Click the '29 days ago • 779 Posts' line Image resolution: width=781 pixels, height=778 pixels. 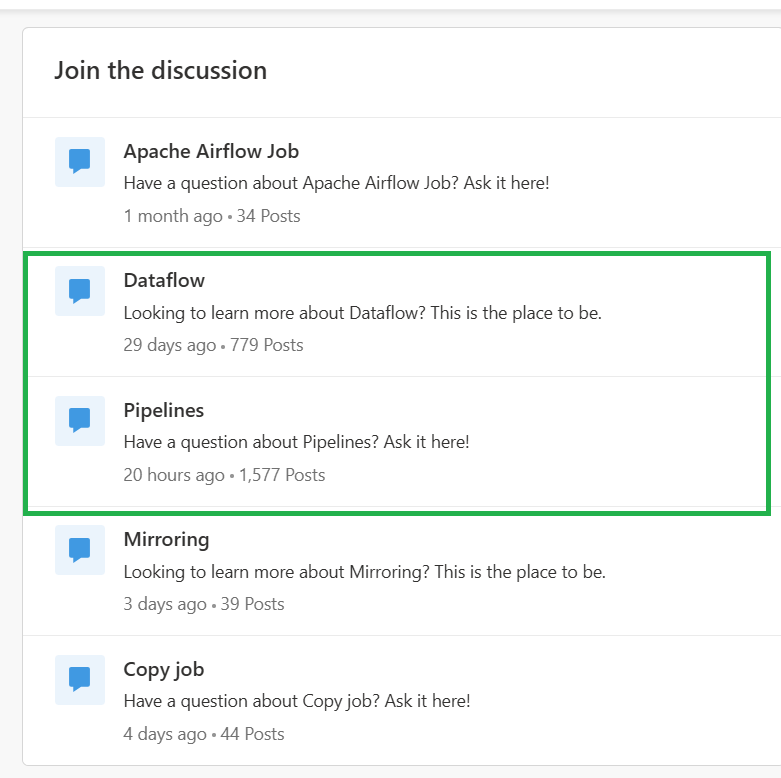click(x=213, y=345)
